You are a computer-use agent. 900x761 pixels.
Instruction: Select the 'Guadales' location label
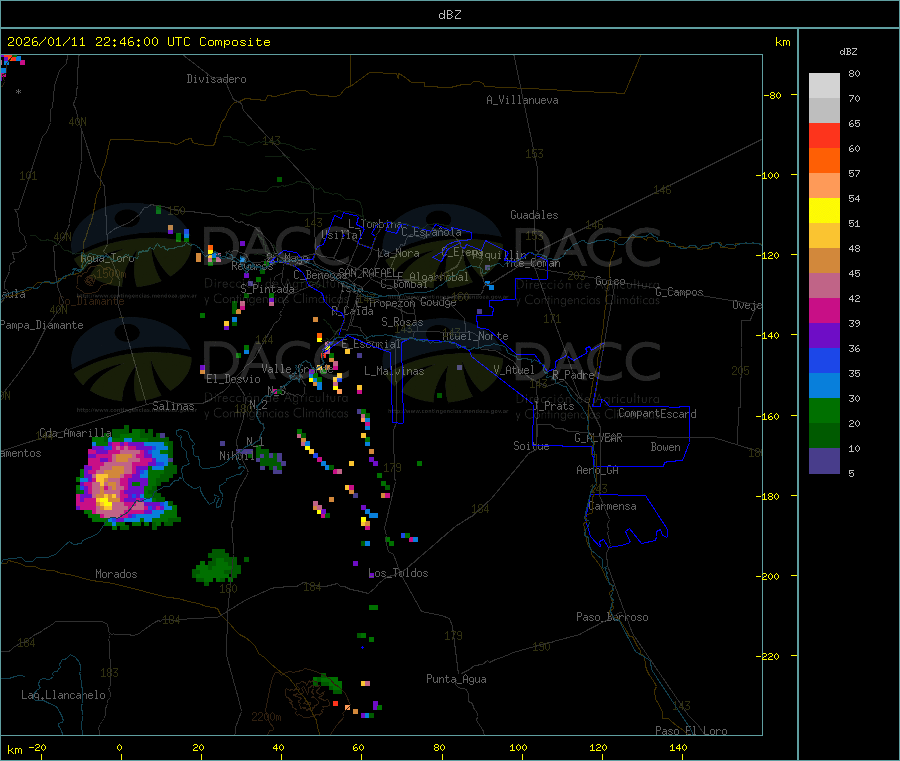pos(534,215)
